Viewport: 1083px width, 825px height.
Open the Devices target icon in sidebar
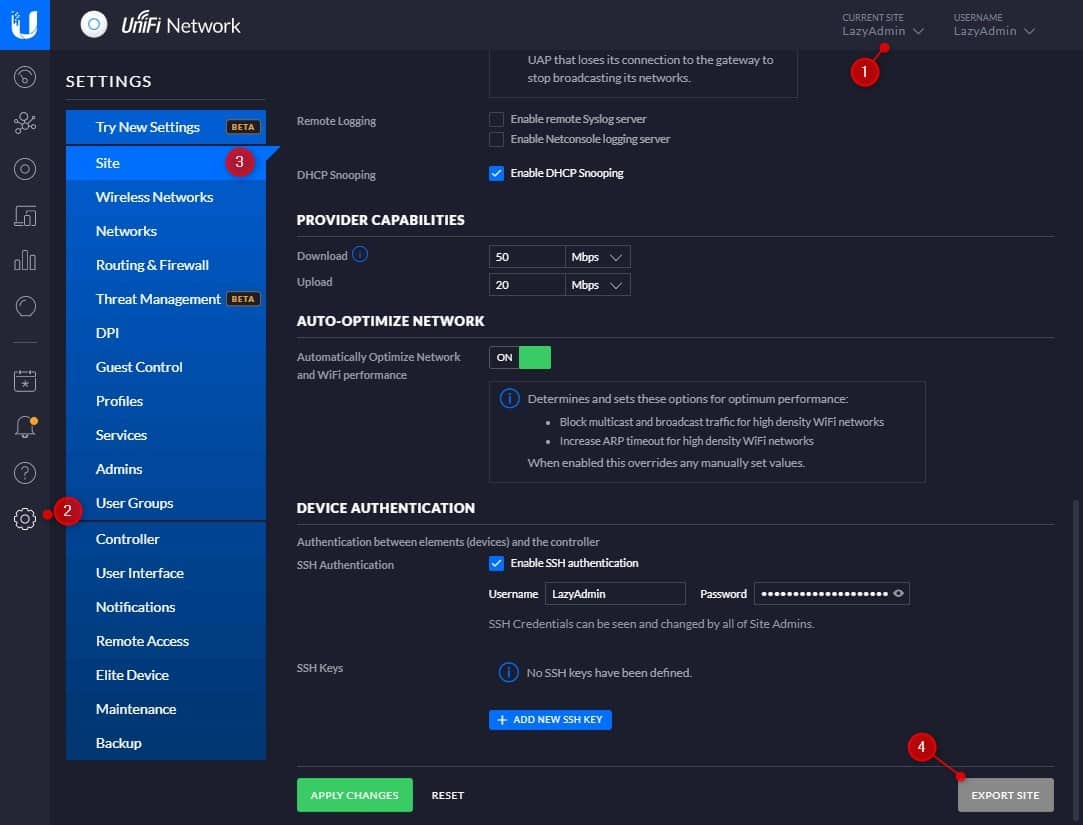pos(25,169)
